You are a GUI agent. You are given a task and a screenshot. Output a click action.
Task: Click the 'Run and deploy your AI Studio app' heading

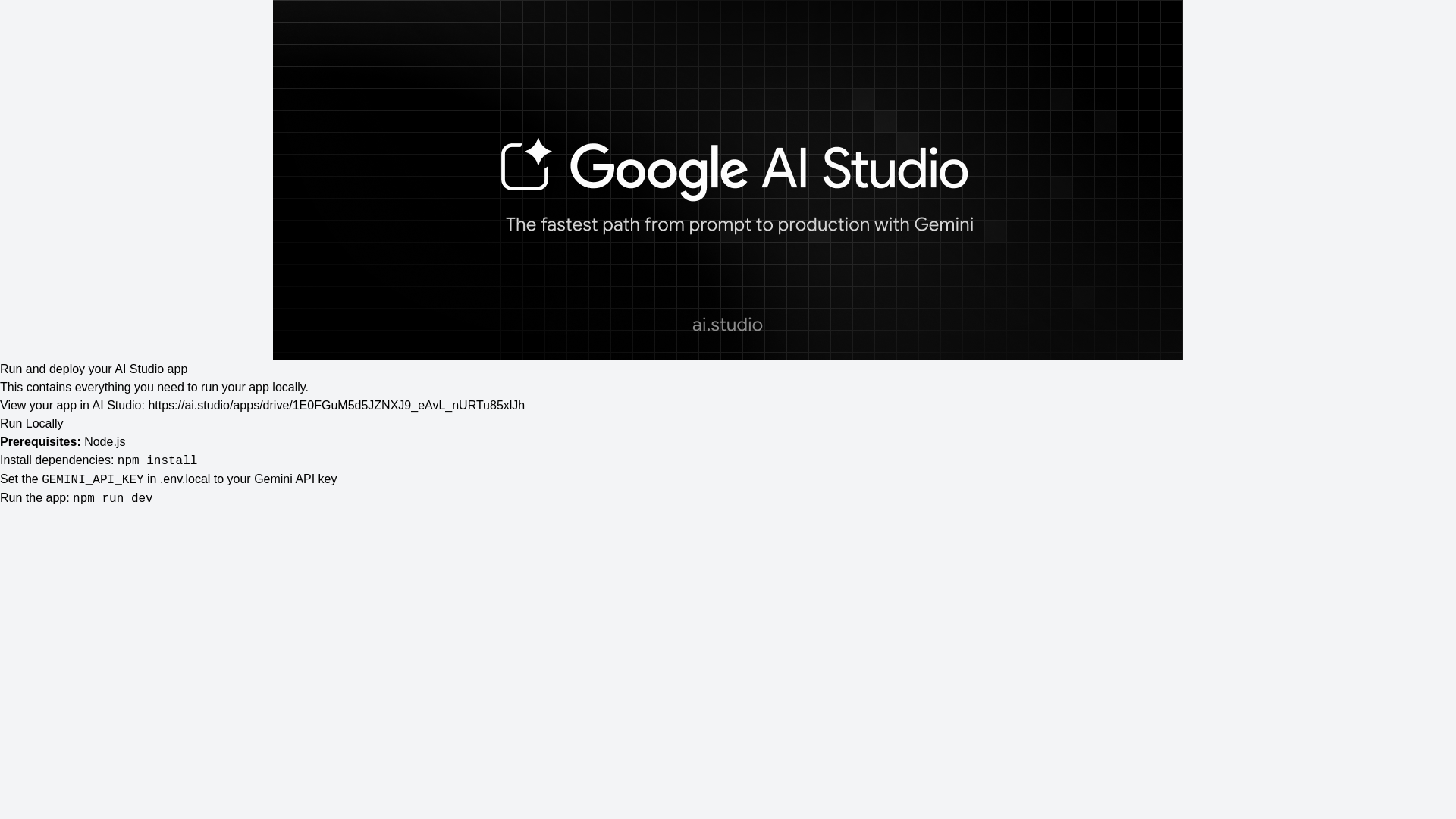point(94,369)
